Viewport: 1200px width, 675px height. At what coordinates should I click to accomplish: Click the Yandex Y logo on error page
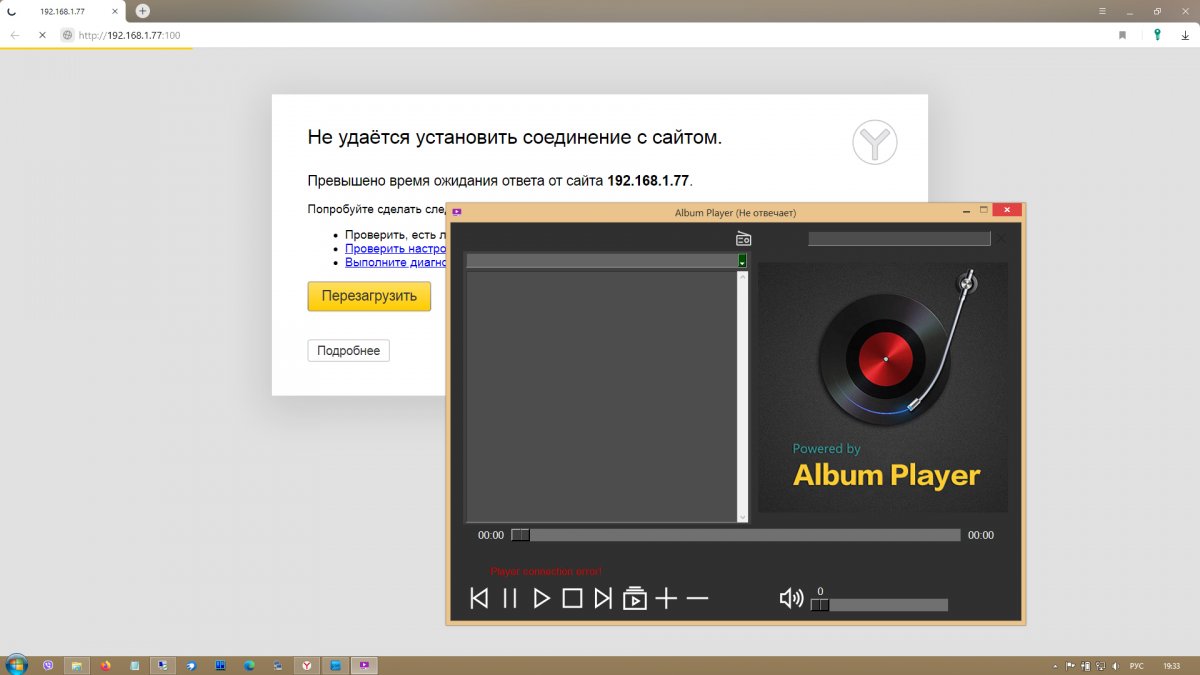[x=875, y=142]
